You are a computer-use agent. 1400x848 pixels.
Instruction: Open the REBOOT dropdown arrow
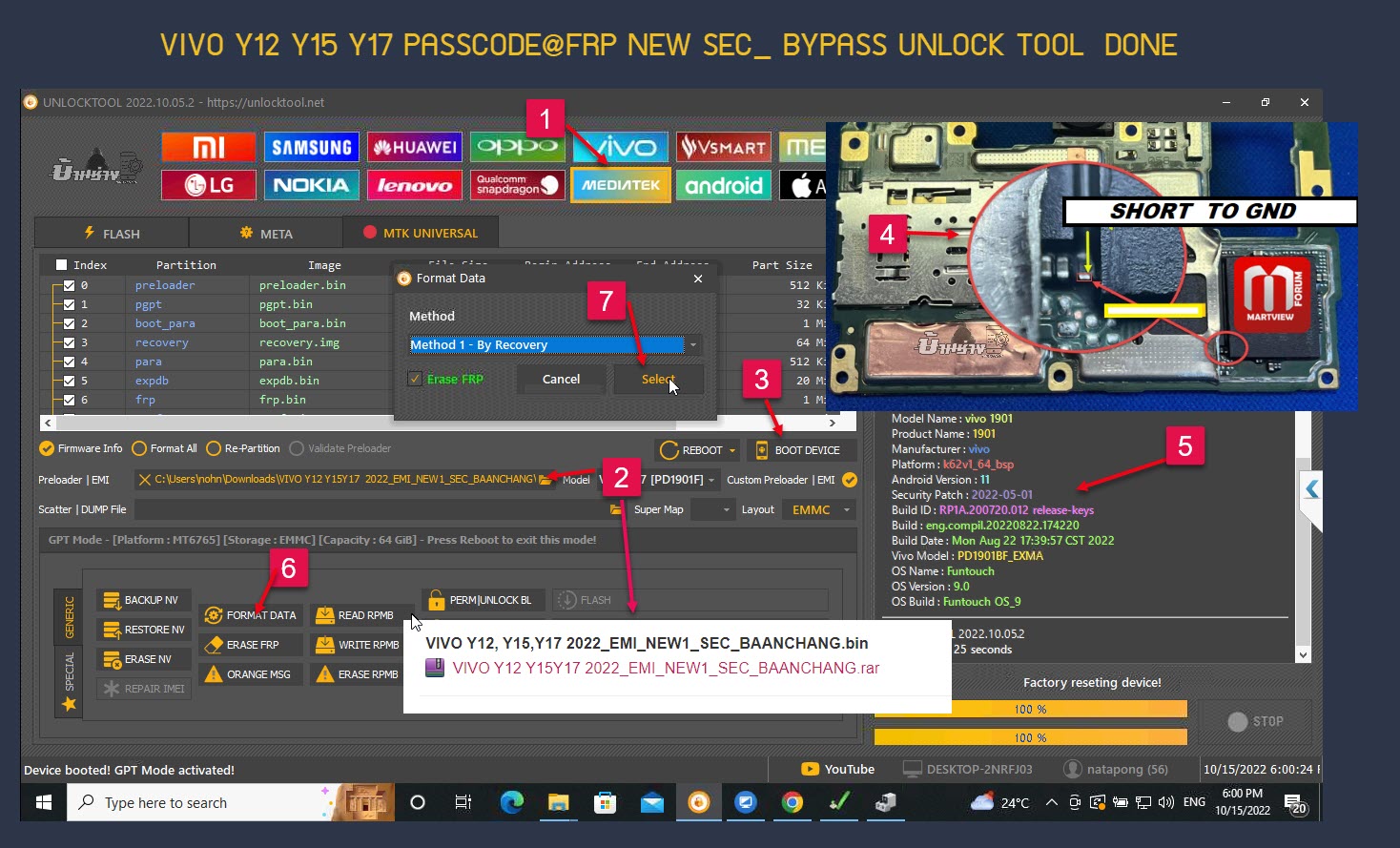[732, 450]
